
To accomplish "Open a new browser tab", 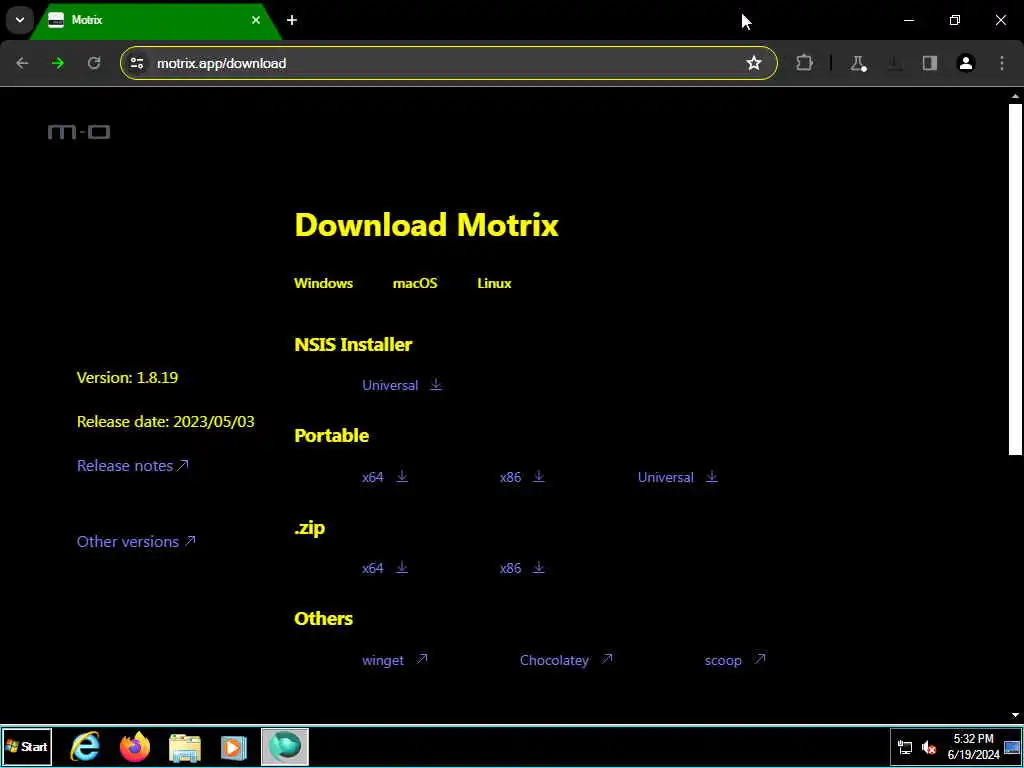I will (292, 20).
